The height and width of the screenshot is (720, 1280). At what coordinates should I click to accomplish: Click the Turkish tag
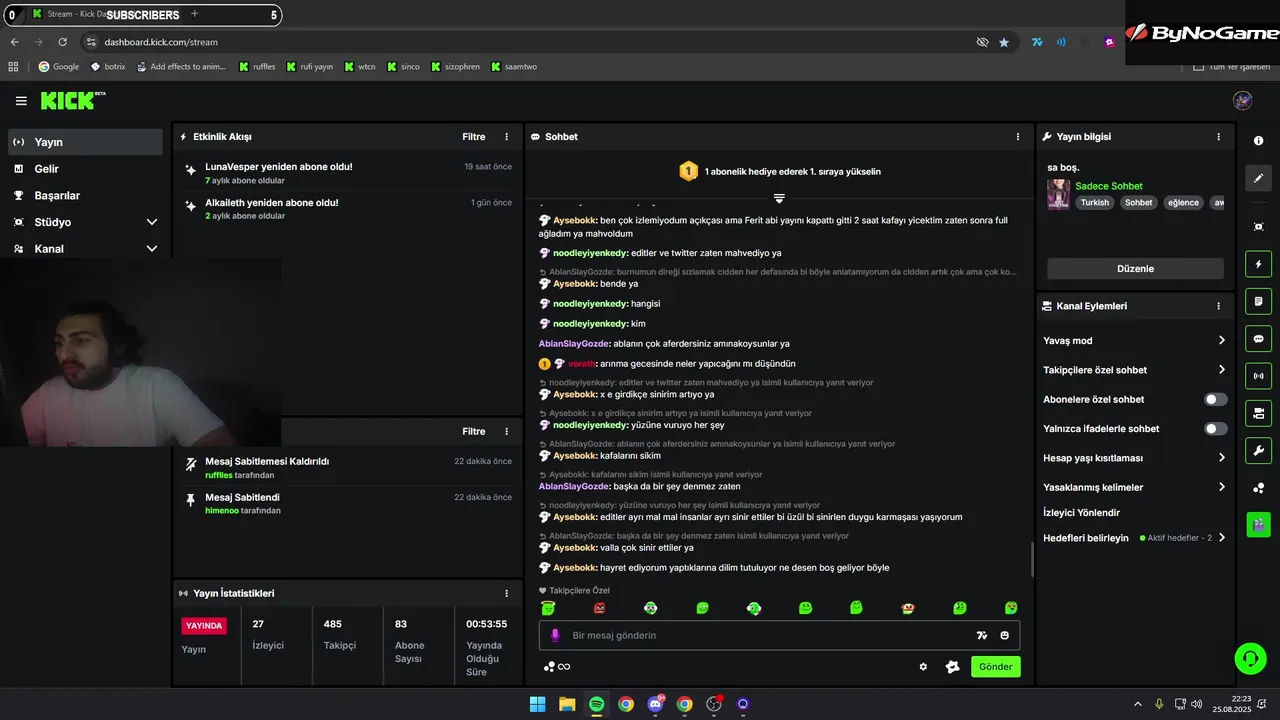(1095, 202)
